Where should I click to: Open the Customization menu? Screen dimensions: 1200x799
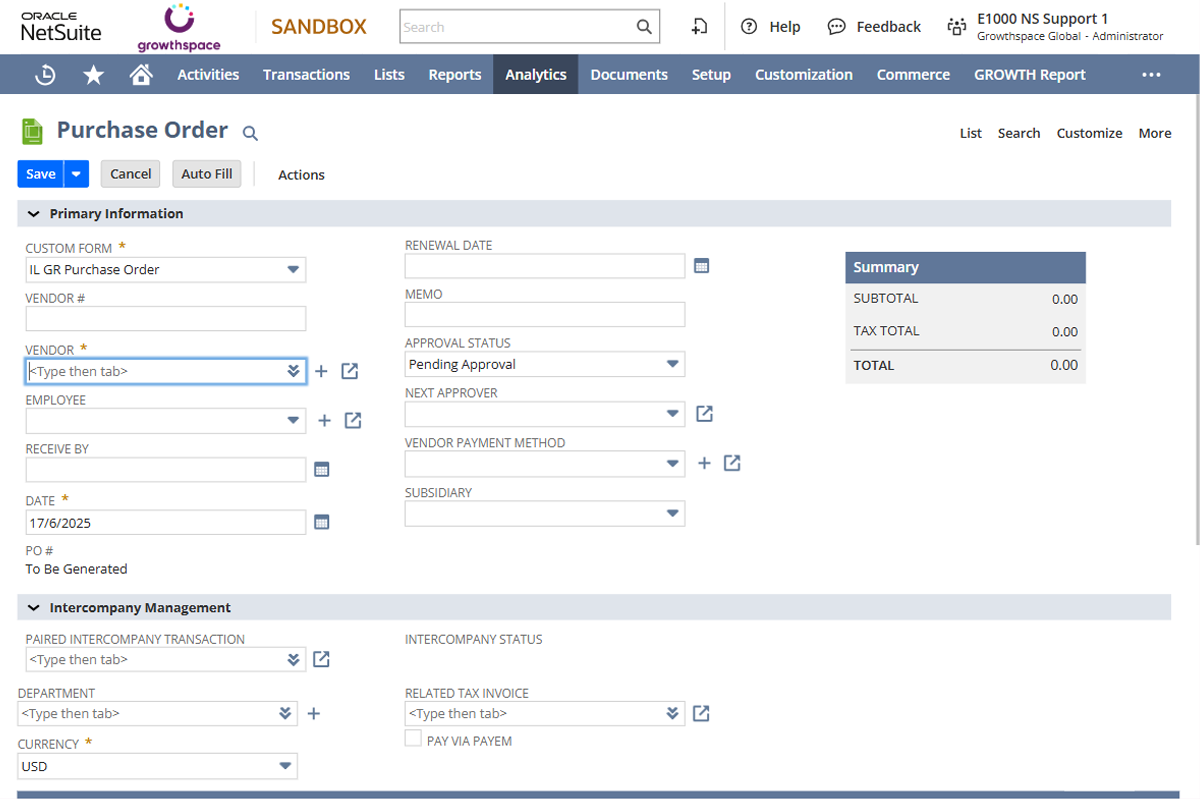pyautogui.click(x=804, y=75)
